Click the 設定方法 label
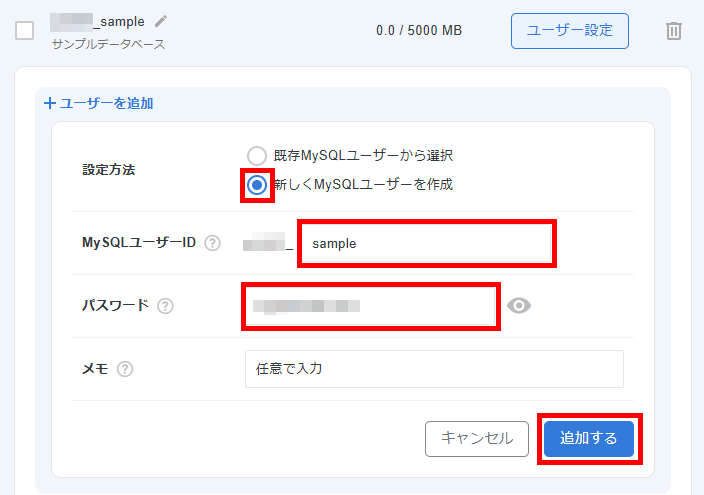Image resolution: width=704 pixels, height=495 pixels. [108, 170]
